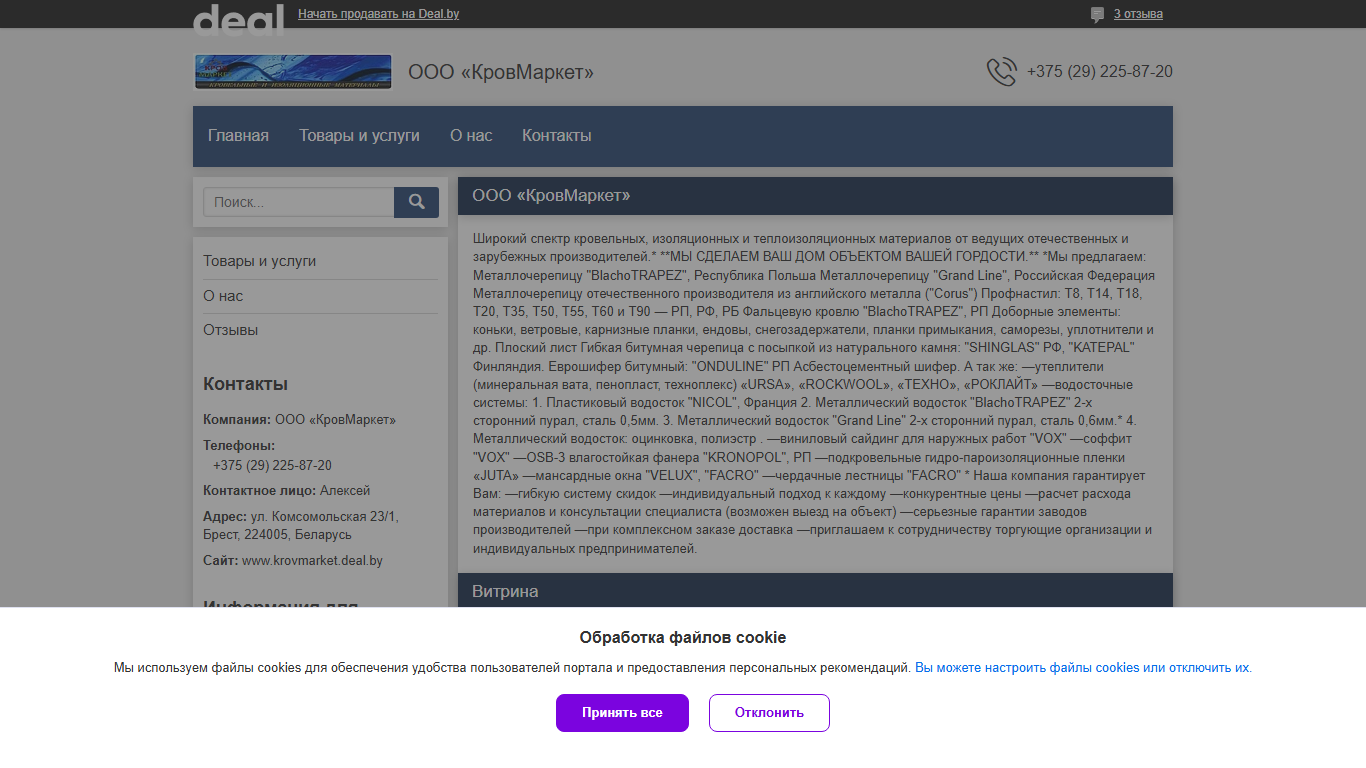
Task: Click the header phone number +375 (29) 225-87-20
Action: [x=1100, y=72]
